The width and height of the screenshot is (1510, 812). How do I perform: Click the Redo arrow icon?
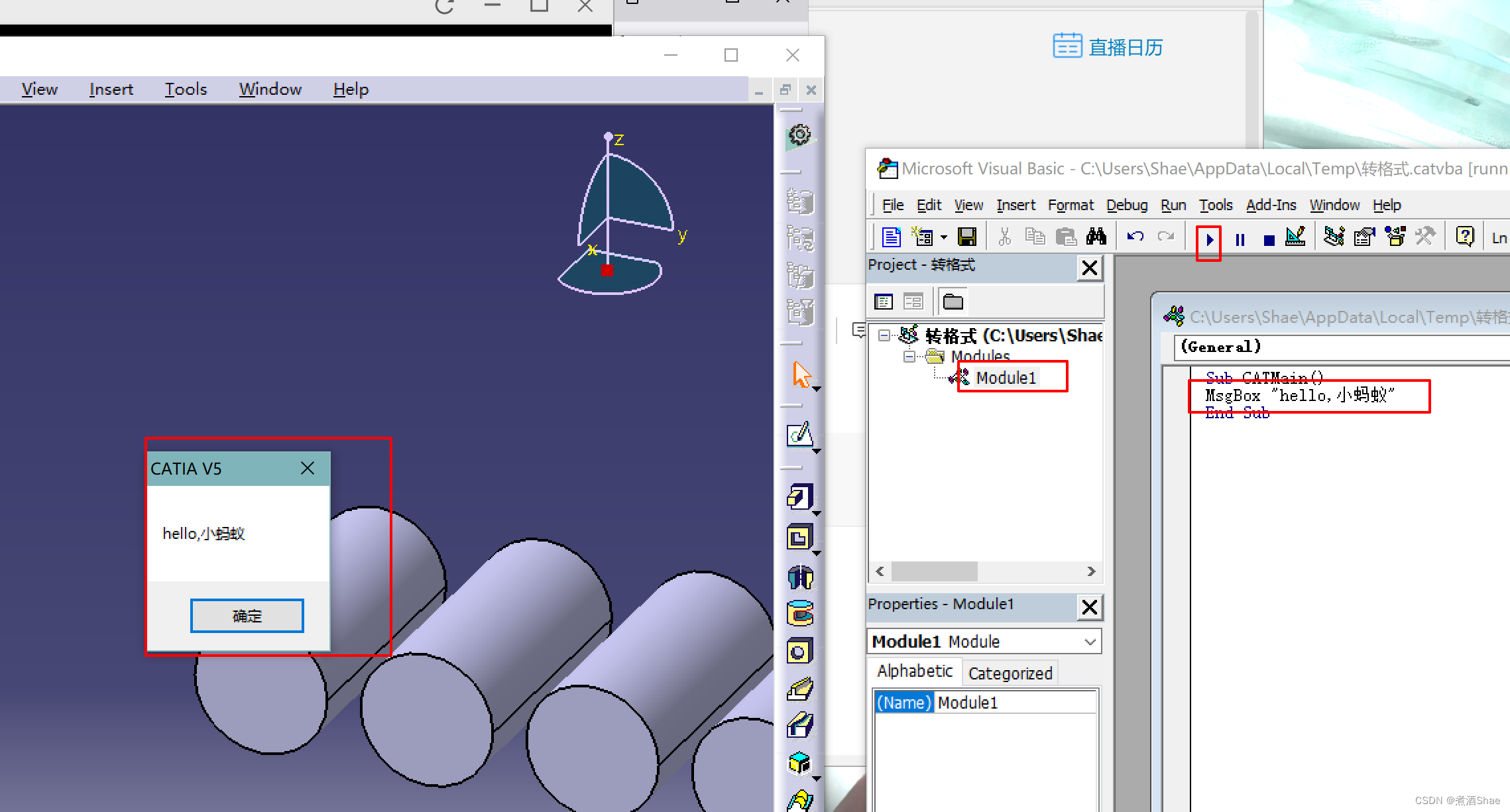pyautogui.click(x=1166, y=237)
